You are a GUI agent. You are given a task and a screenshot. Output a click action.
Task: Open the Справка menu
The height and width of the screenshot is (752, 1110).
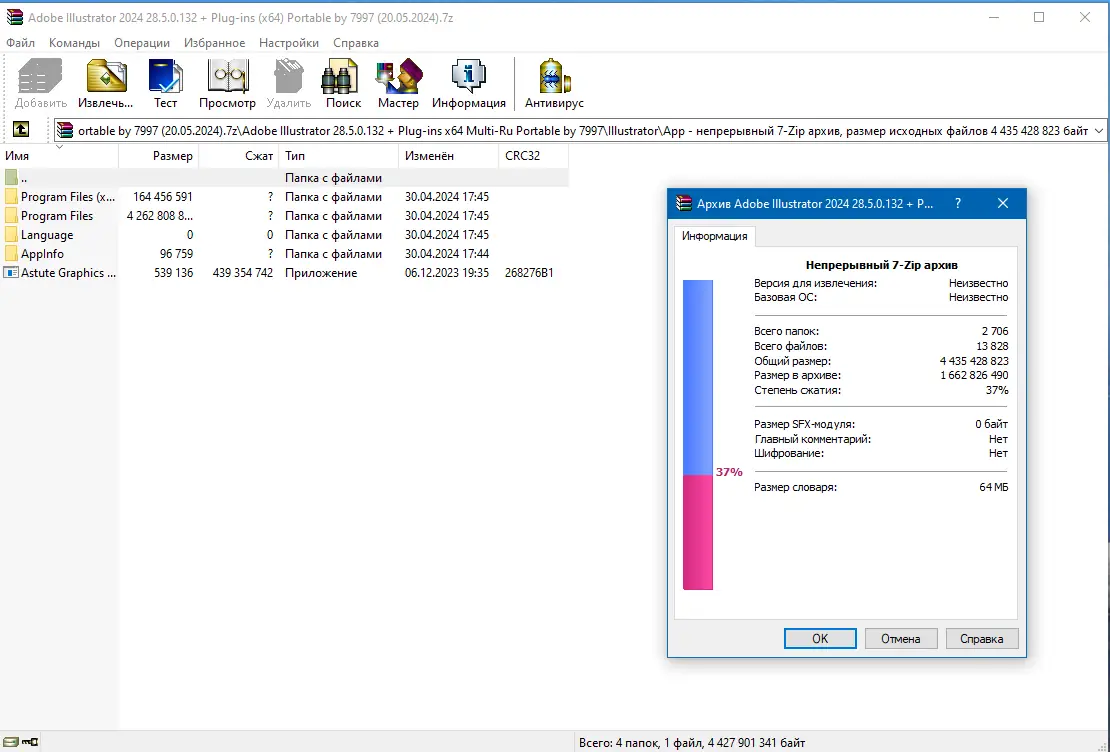coord(356,42)
